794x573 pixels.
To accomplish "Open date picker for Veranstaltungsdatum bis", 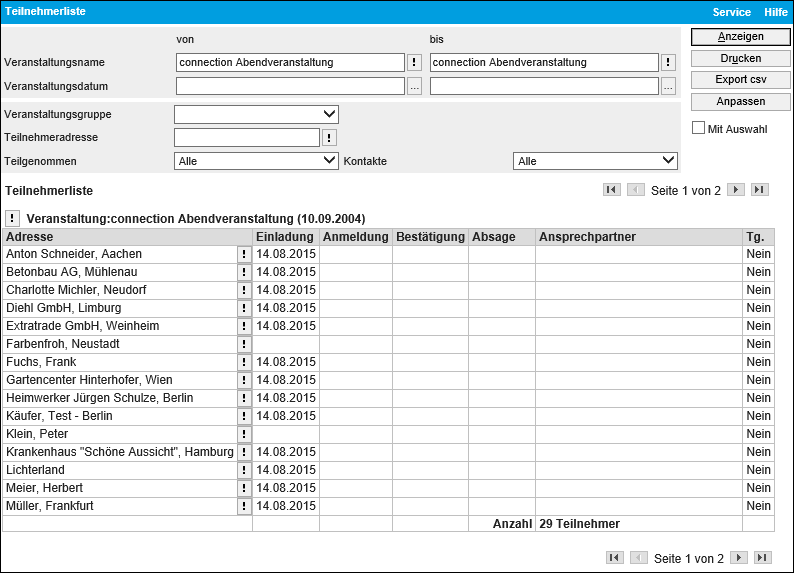I will [x=668, y=86].
